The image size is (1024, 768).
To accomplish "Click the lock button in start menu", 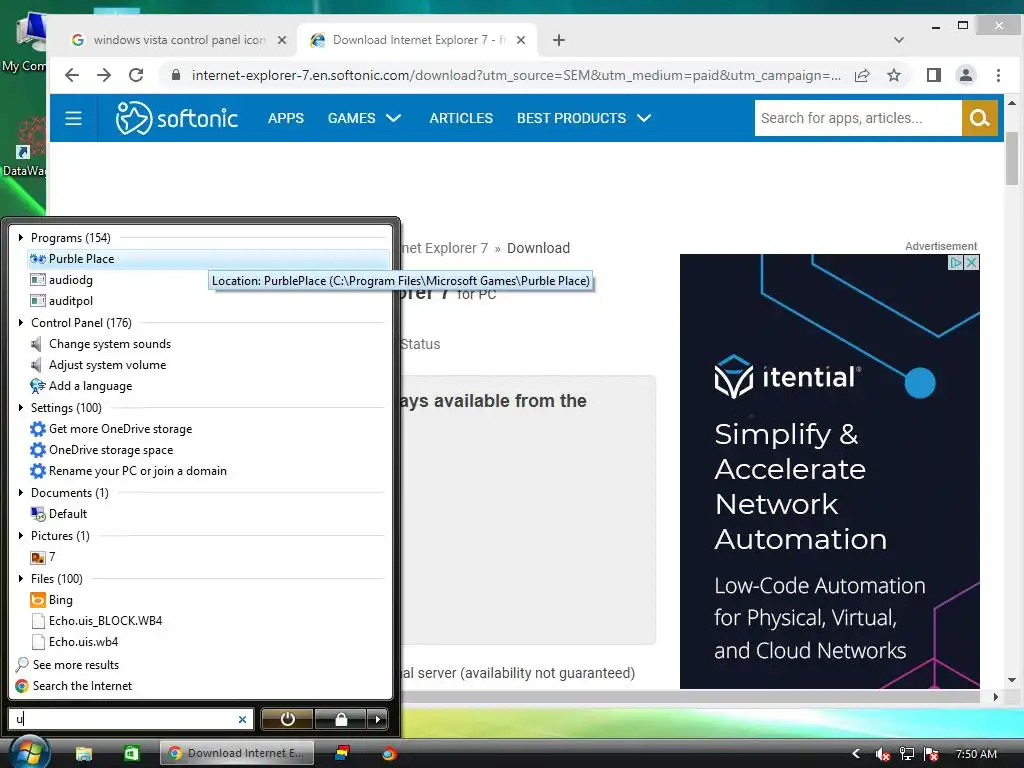I will (x=341, y=719).
